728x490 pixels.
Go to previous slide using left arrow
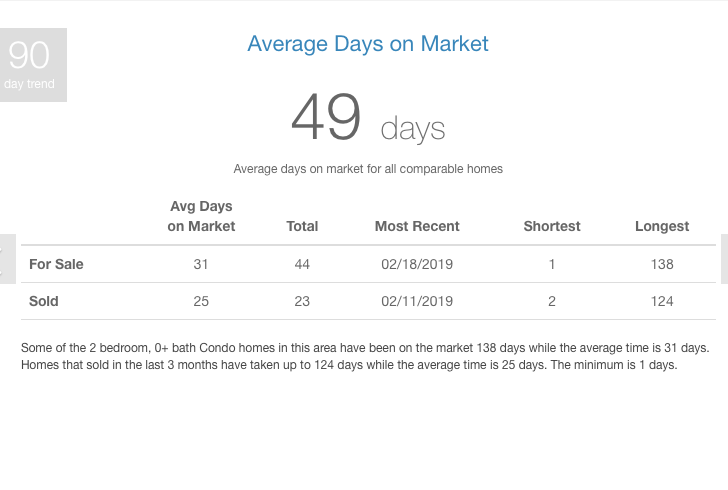click(x=7, y=259)
